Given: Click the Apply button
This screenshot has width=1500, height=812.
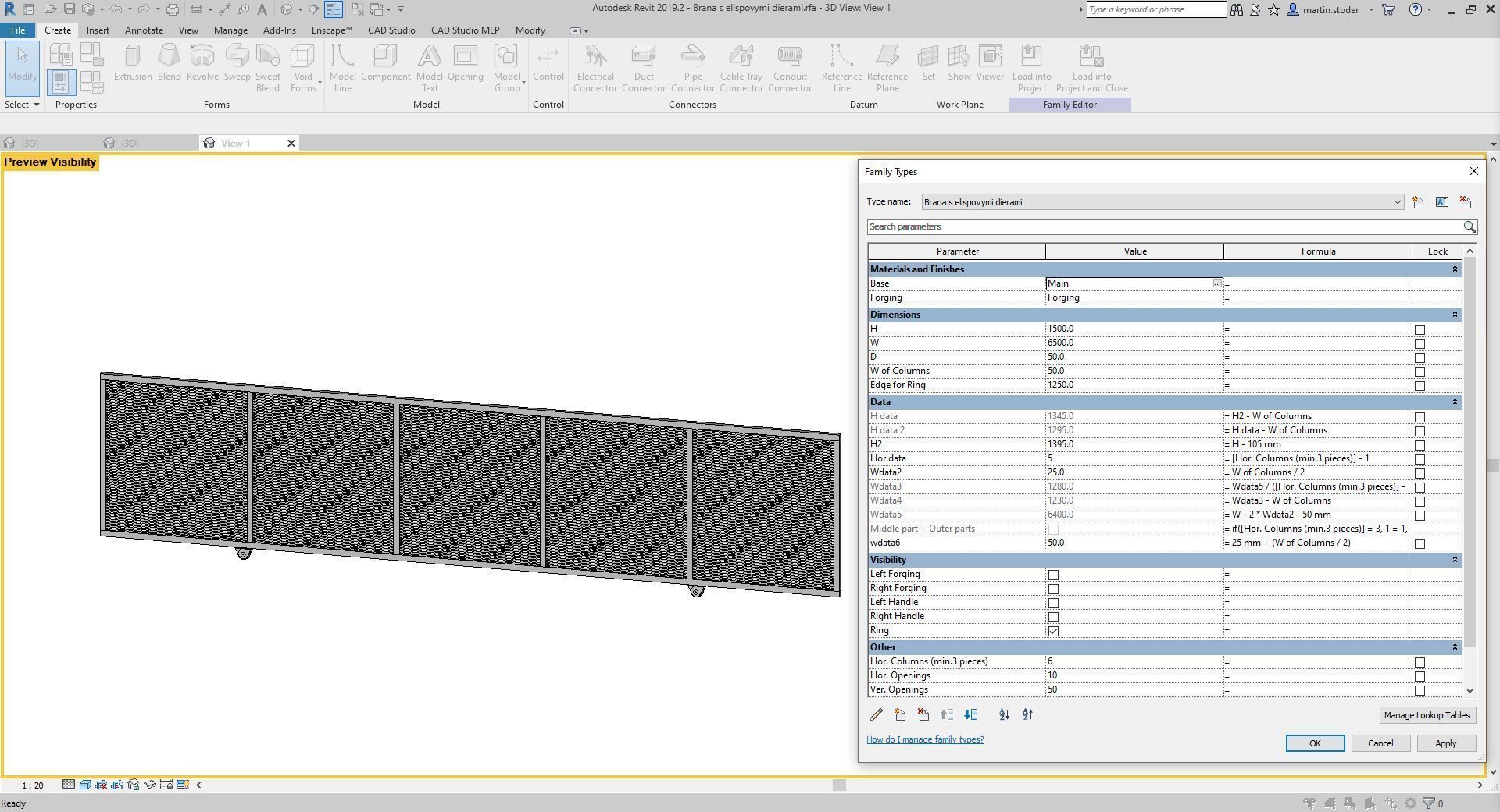Looking at the screenshot, I should click(1446, 743).
